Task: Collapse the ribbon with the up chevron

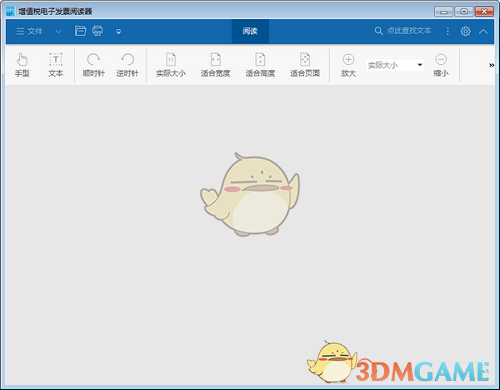Action: 483,32
